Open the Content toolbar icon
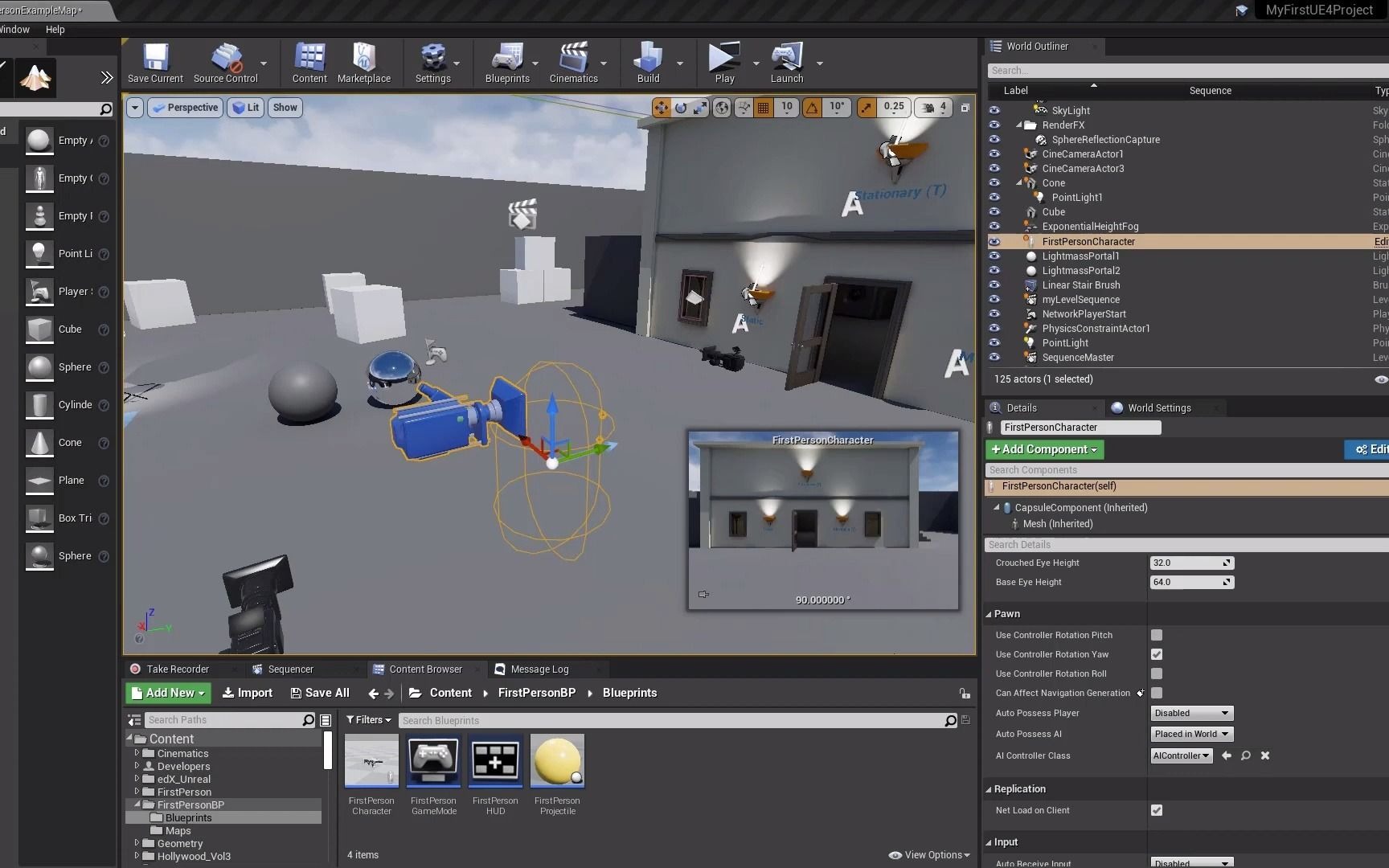The image size is (1389, 868). point(309,63)
